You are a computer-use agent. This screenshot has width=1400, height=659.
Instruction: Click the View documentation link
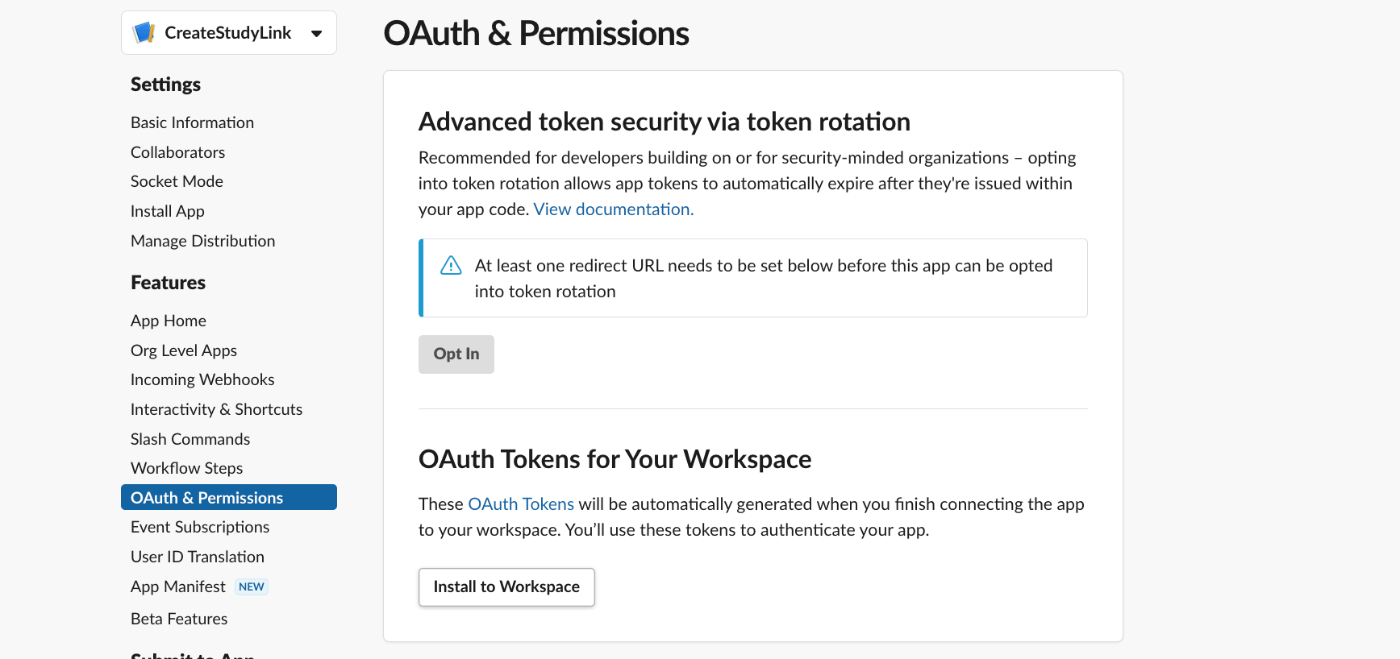(613, 209)
